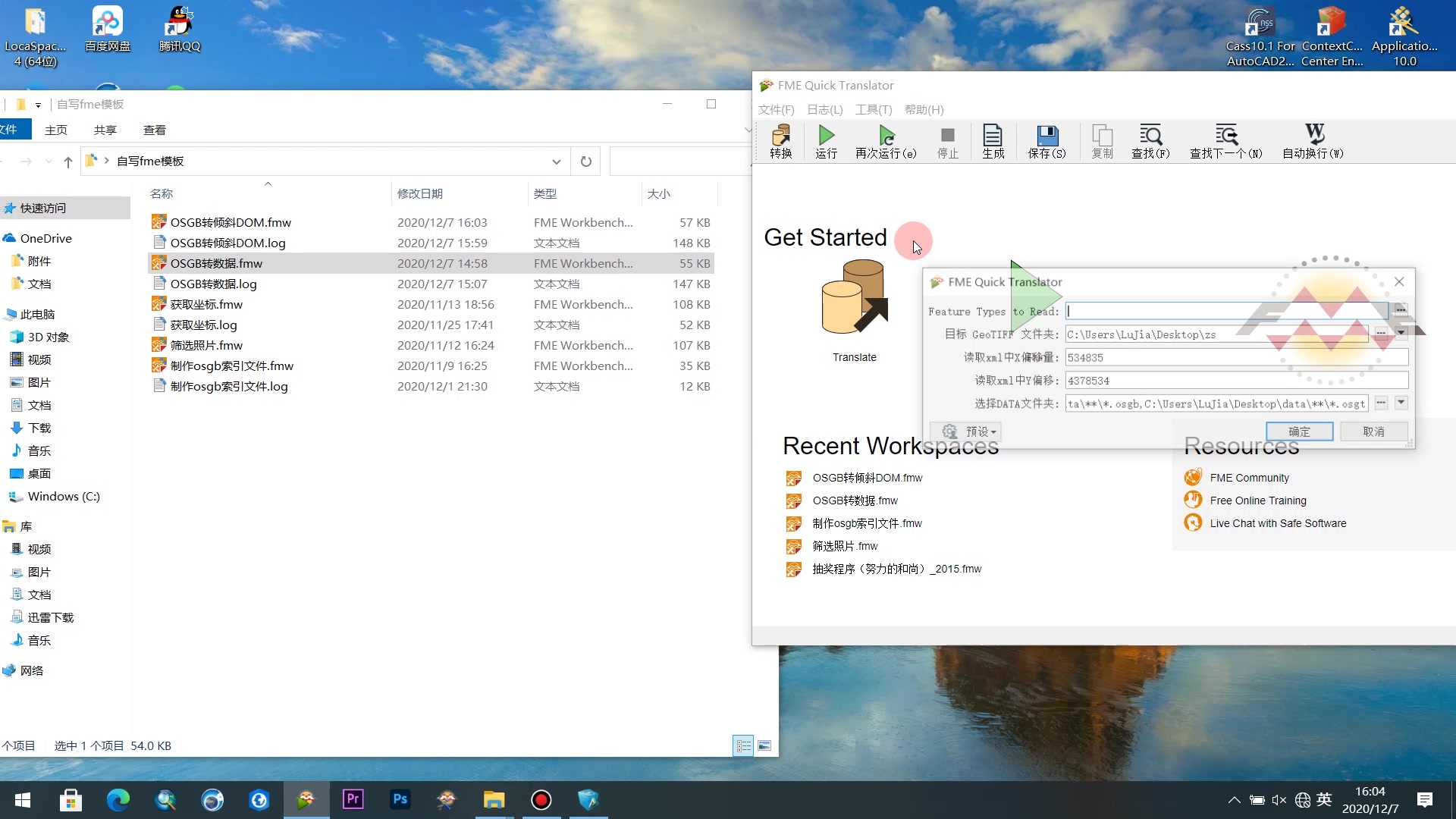Confirm dialog with 确定 button
1456x819 pixels.
(x=1299, y=431)
